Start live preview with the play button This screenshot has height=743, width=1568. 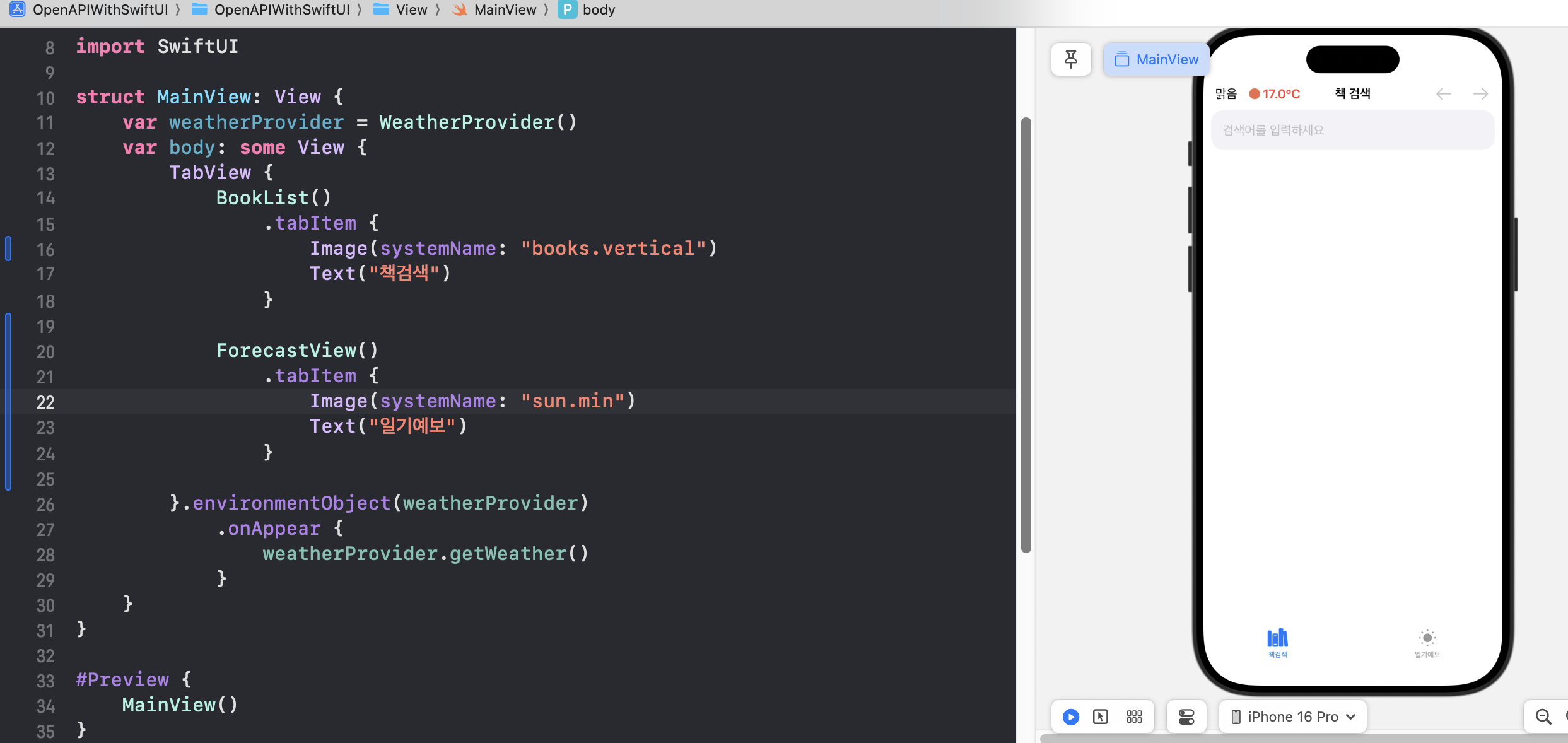(x=1070, y=717)
